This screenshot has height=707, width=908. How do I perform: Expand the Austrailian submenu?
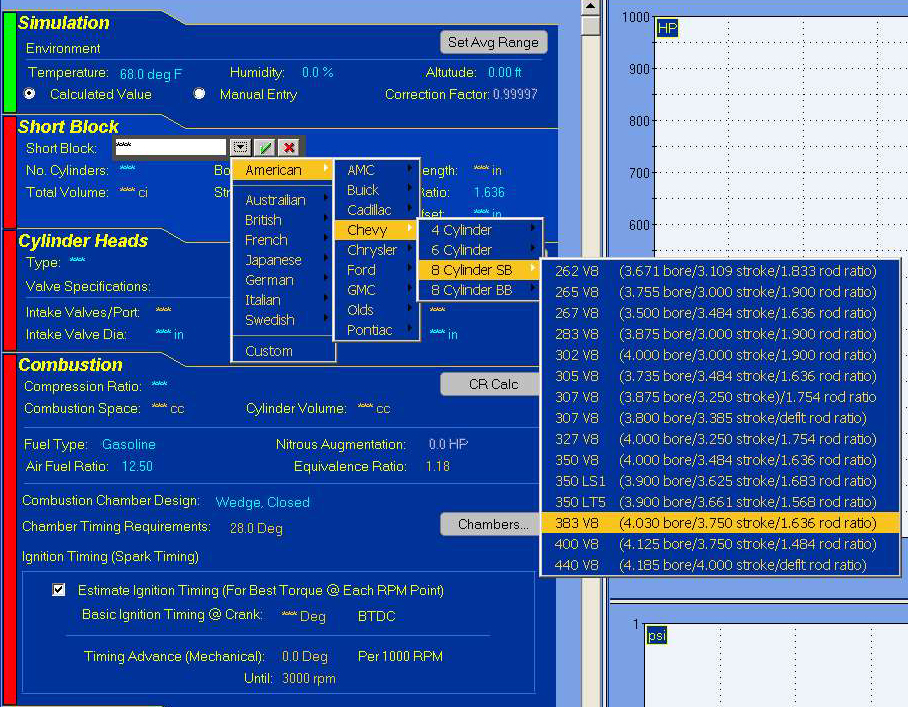283,200
